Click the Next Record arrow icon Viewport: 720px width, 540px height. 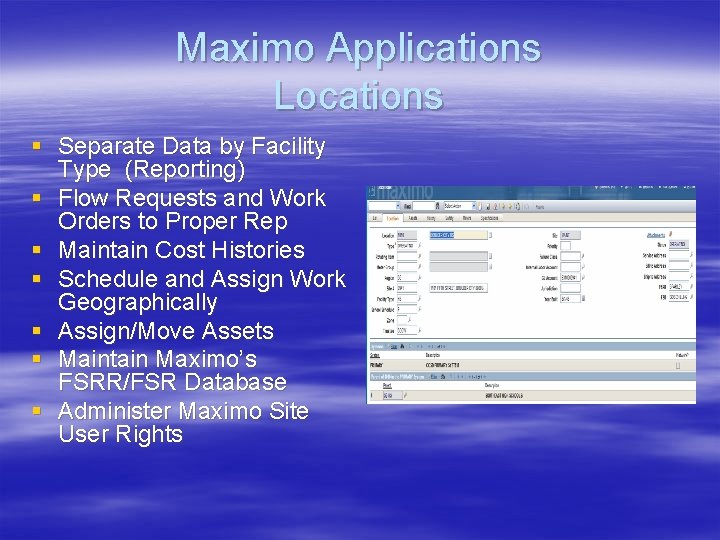510,206
